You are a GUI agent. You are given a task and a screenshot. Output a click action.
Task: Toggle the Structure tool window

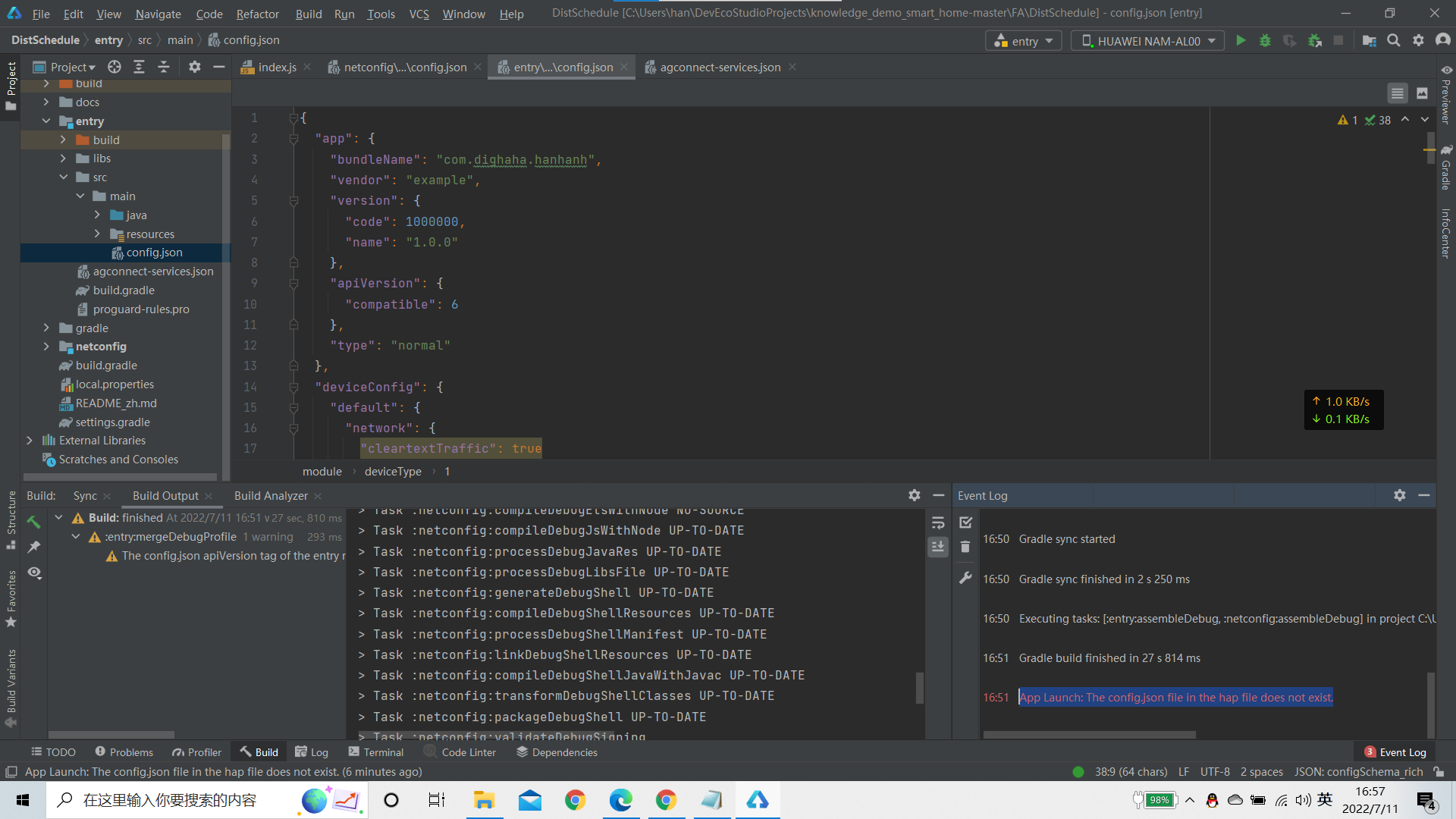coord(11,520)
